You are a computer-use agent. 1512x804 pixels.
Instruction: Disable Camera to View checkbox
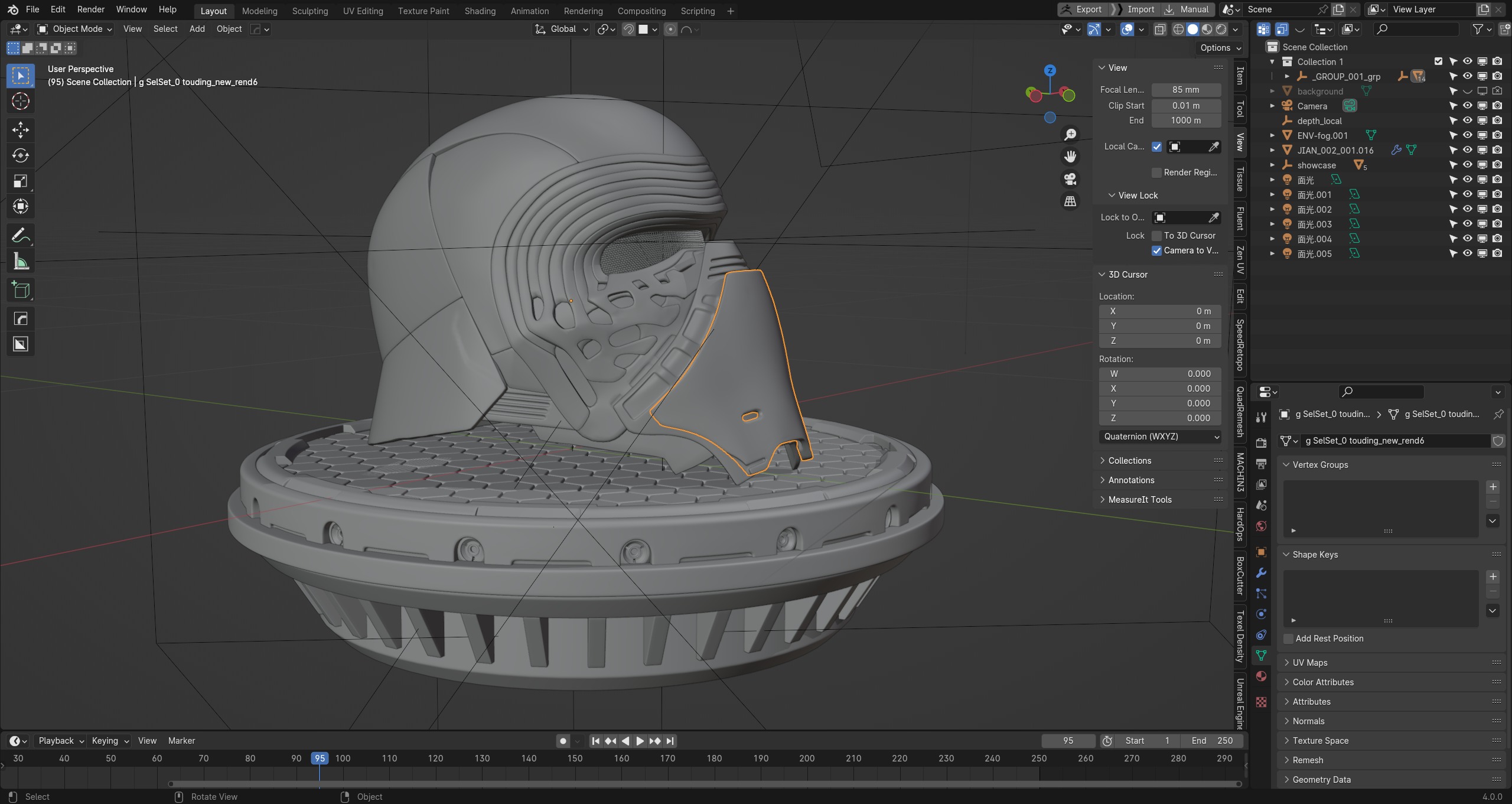coord(1156,250)
